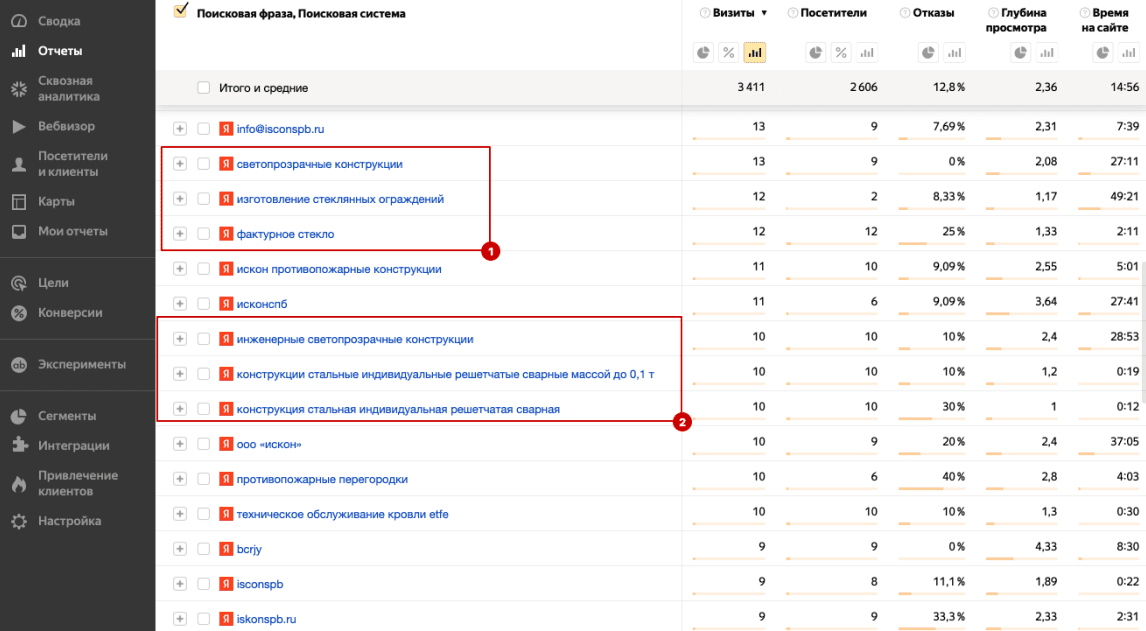Click the pie chart icon under Отказы
Screen dimensions: 1146x631
tap(929, 53)
